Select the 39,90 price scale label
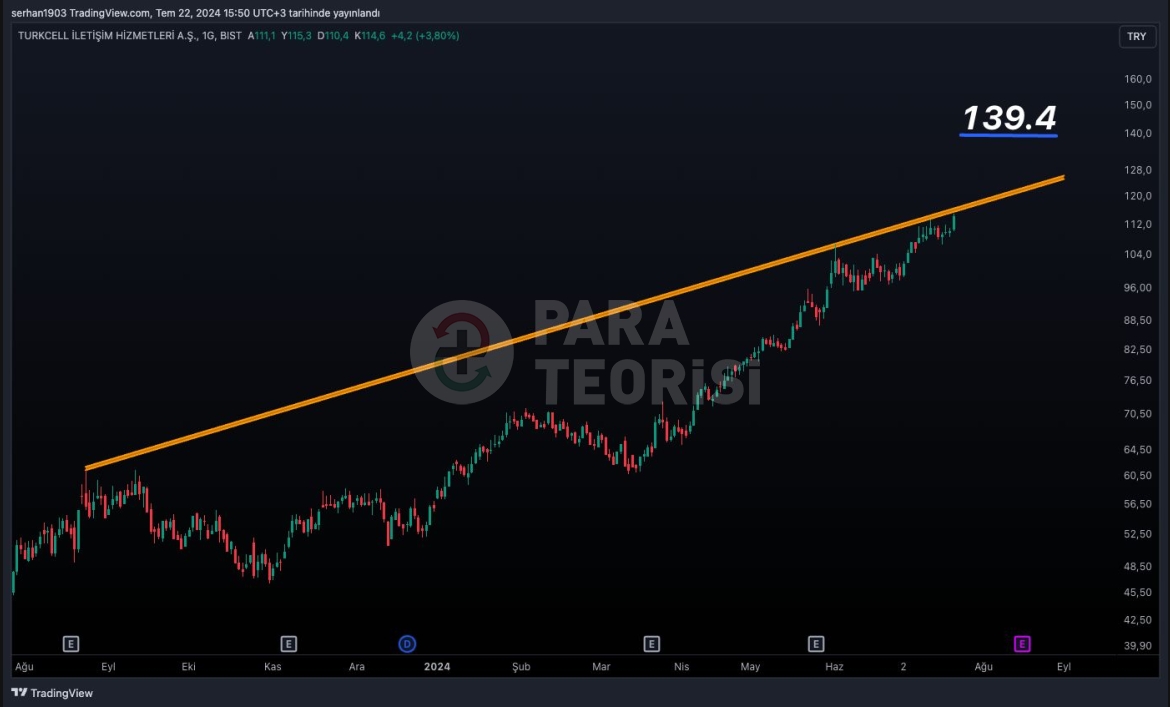The width and height of the screenshot is (1170, 707). point(1138,646)
